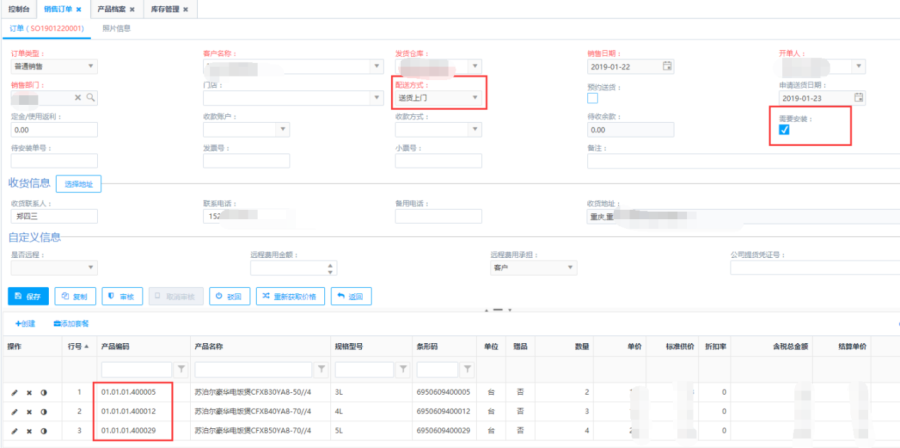Click the edit pencil icon in row 1
This screenshot has width=900, height=448.
pos(15,391)
